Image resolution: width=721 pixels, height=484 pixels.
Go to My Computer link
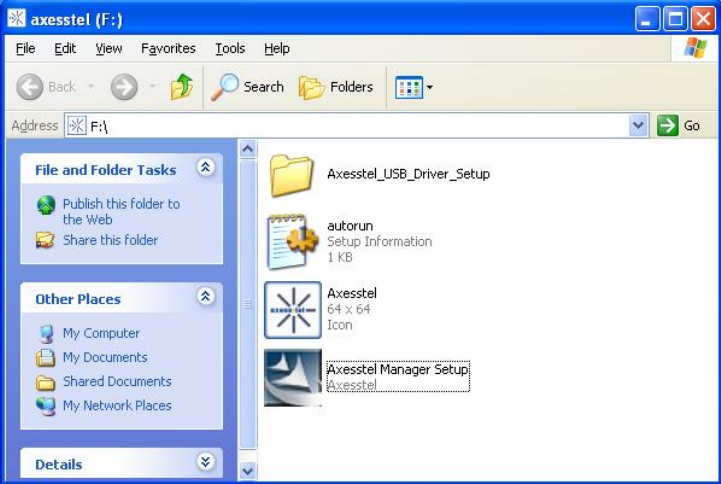point(101,333)
